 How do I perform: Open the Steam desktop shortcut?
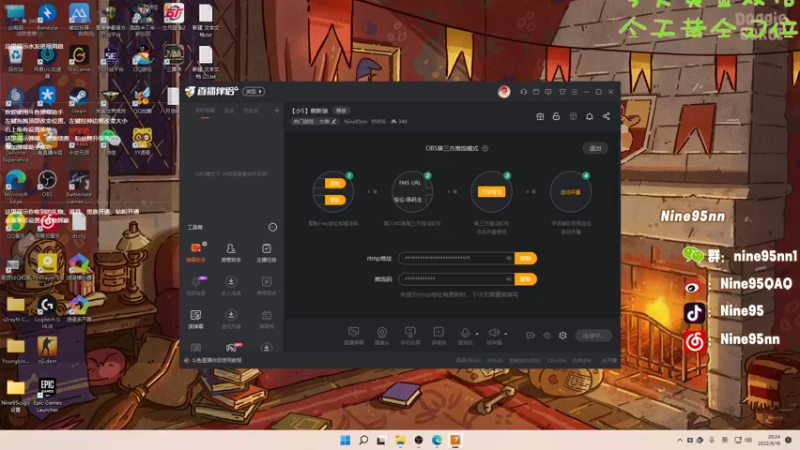point(79,99)
